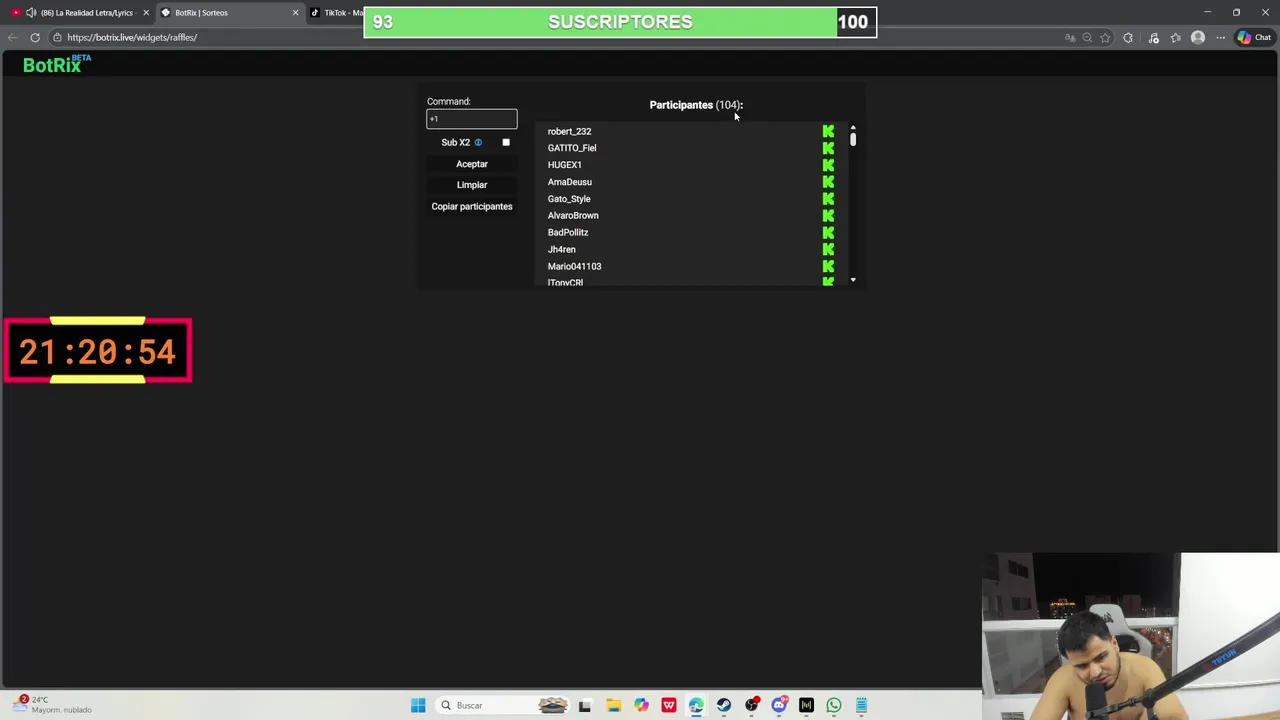The height and width of the screenshot is (720, 1280).
Task: Open WPS Office from the taskbar
Action: [x=668, y=705]
